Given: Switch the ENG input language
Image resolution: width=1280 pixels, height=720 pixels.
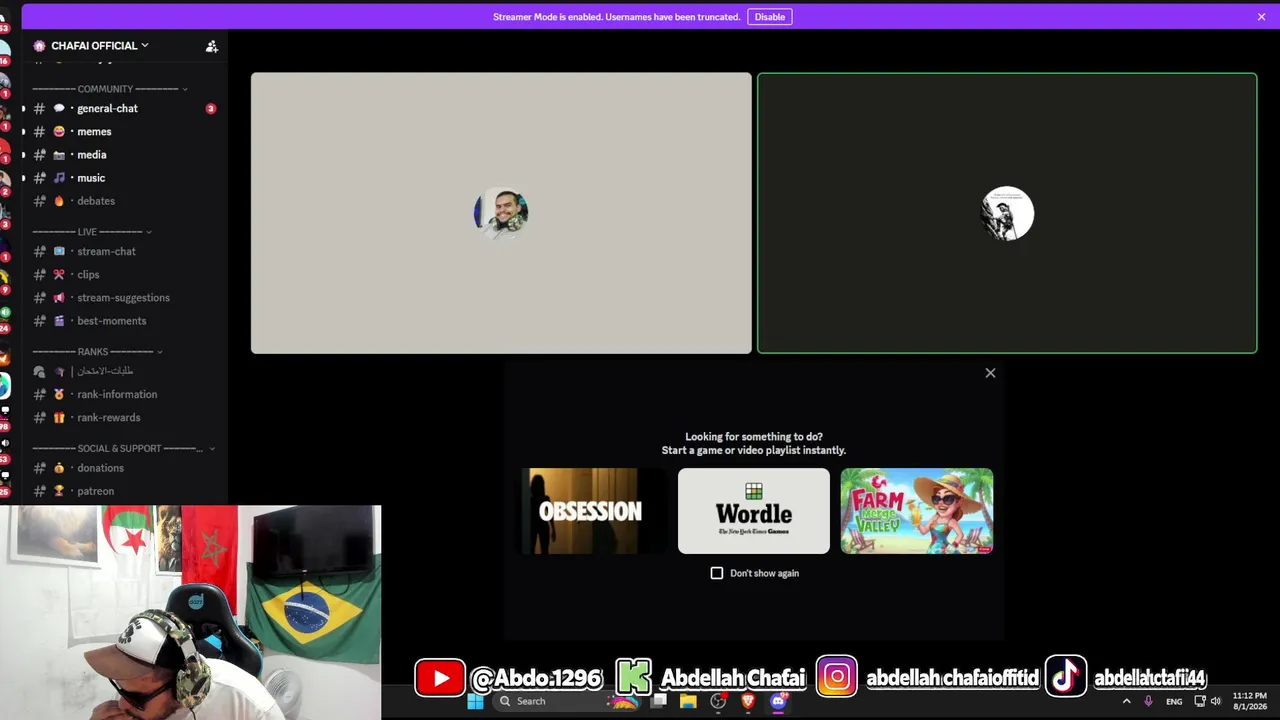Looking at the screenshot, I should tap(1174, 701).
